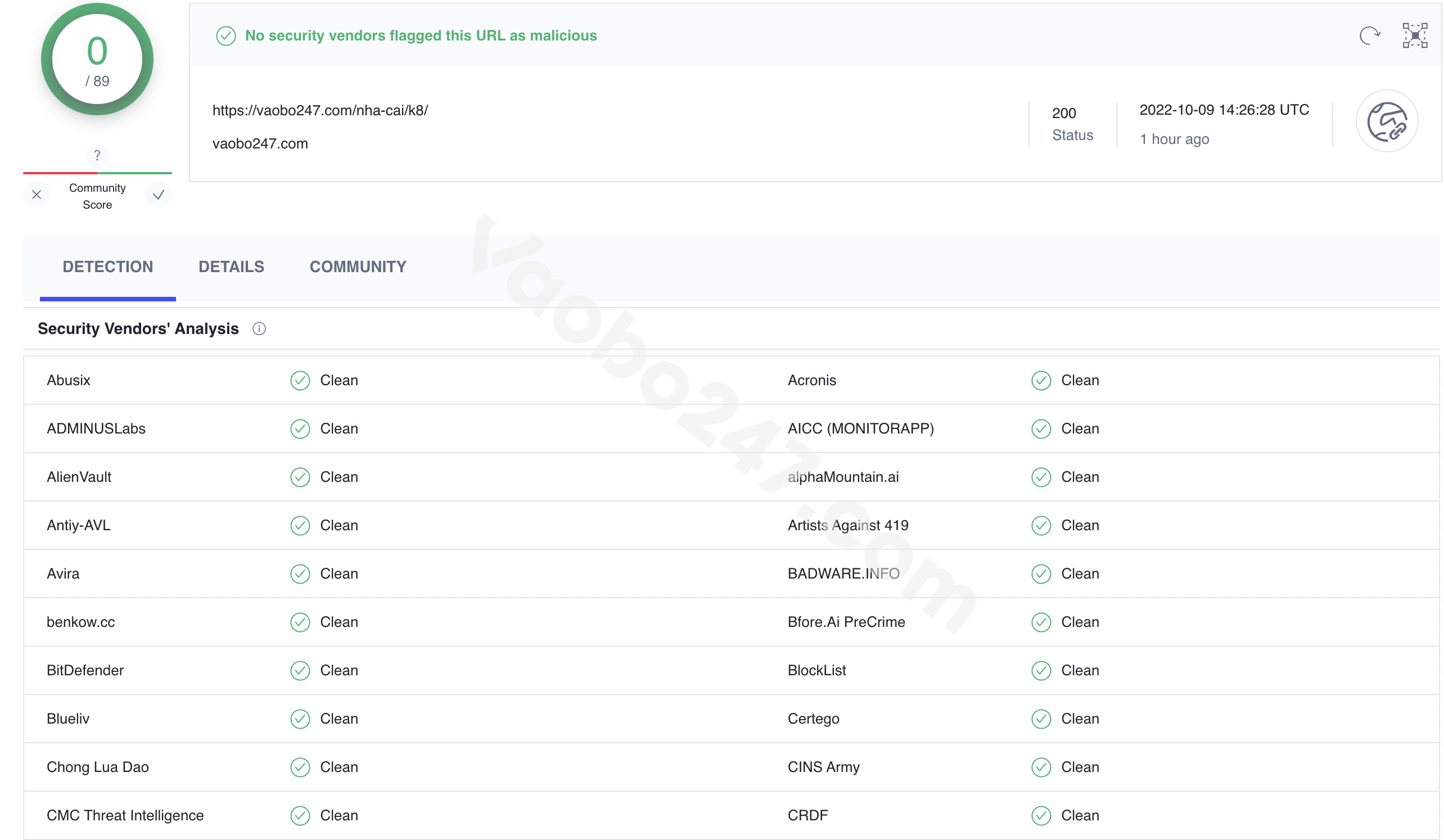Image resolution: width=1444 pixels, height=840 pixels.
Task: Click the Antiy-AVL vendor name
Action: 79,526
